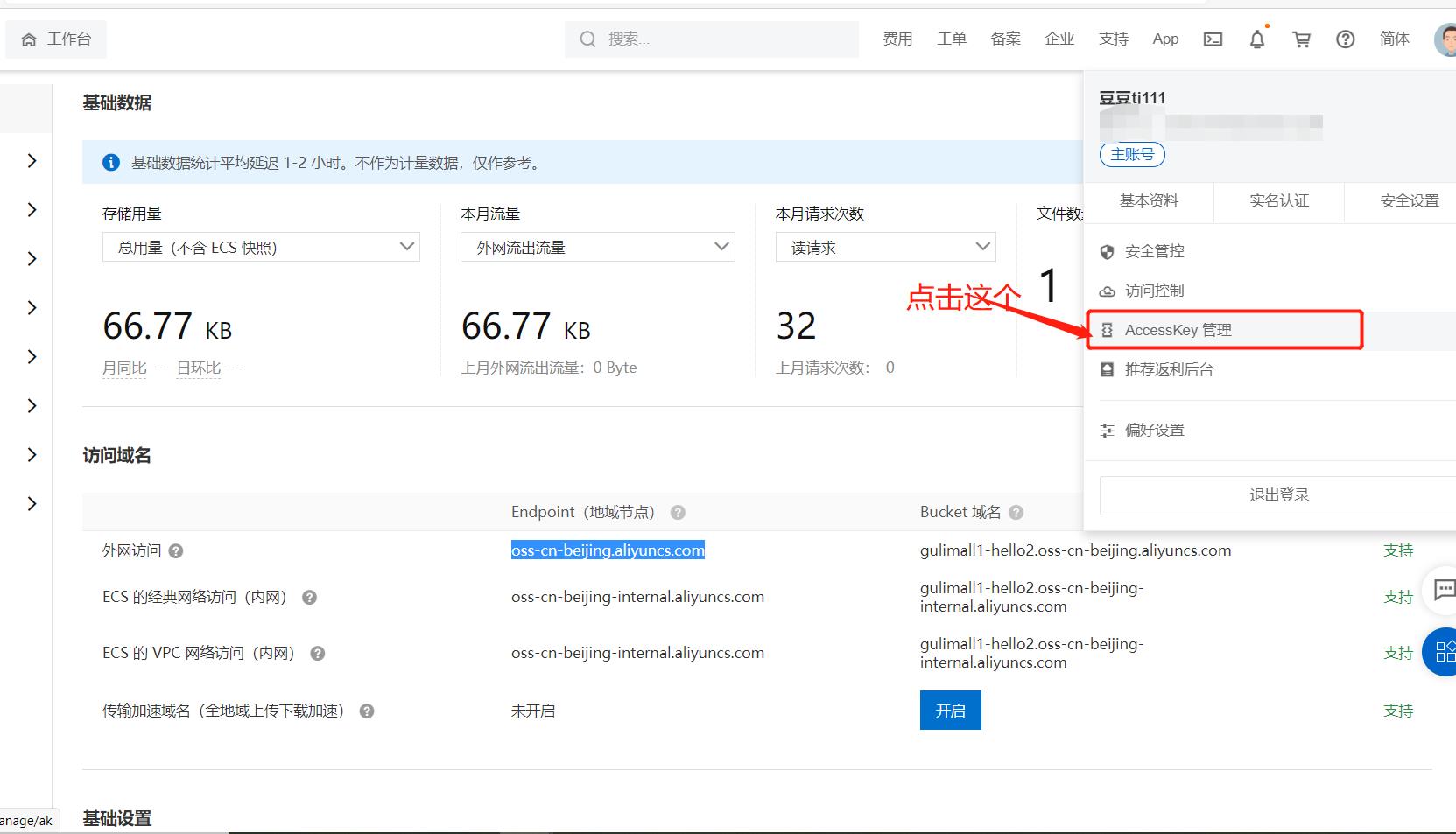This screenshot has width=1456, height=834.
Task: Open the 总用量（不含 ECS 快照）dropdown
Action: coord(261,247)
